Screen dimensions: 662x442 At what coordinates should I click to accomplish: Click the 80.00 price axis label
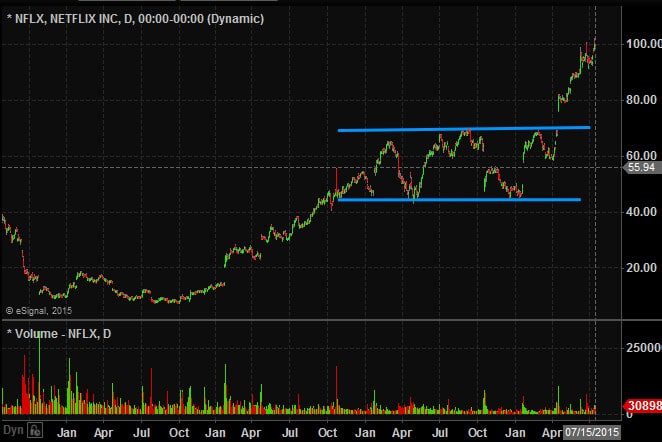coord(641,100)
